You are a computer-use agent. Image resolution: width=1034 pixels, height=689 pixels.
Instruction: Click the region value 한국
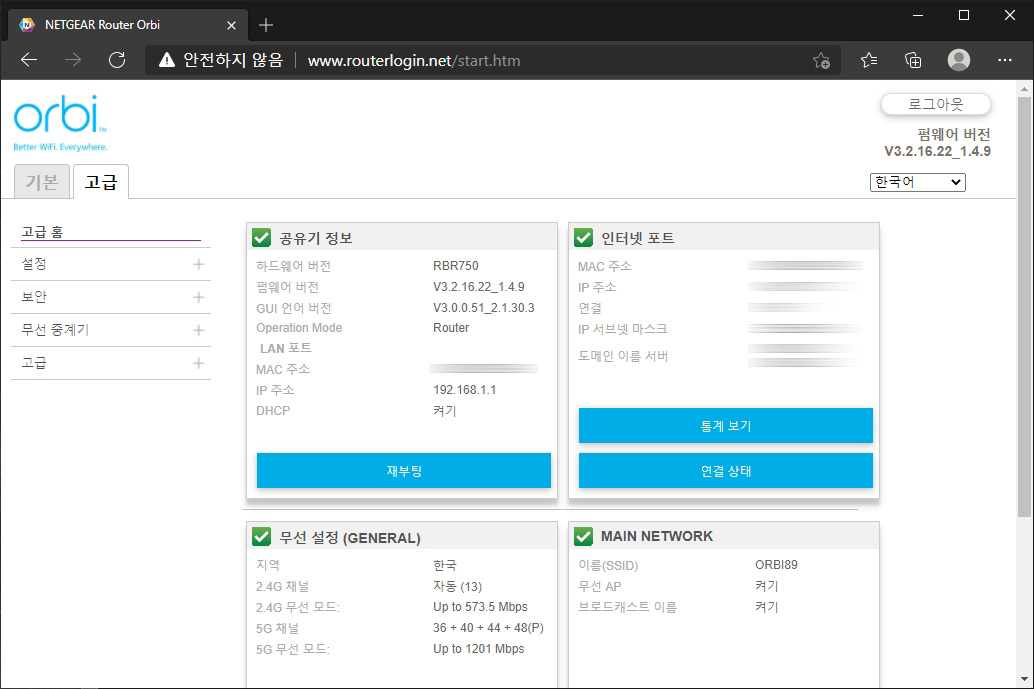pos(444,565)
